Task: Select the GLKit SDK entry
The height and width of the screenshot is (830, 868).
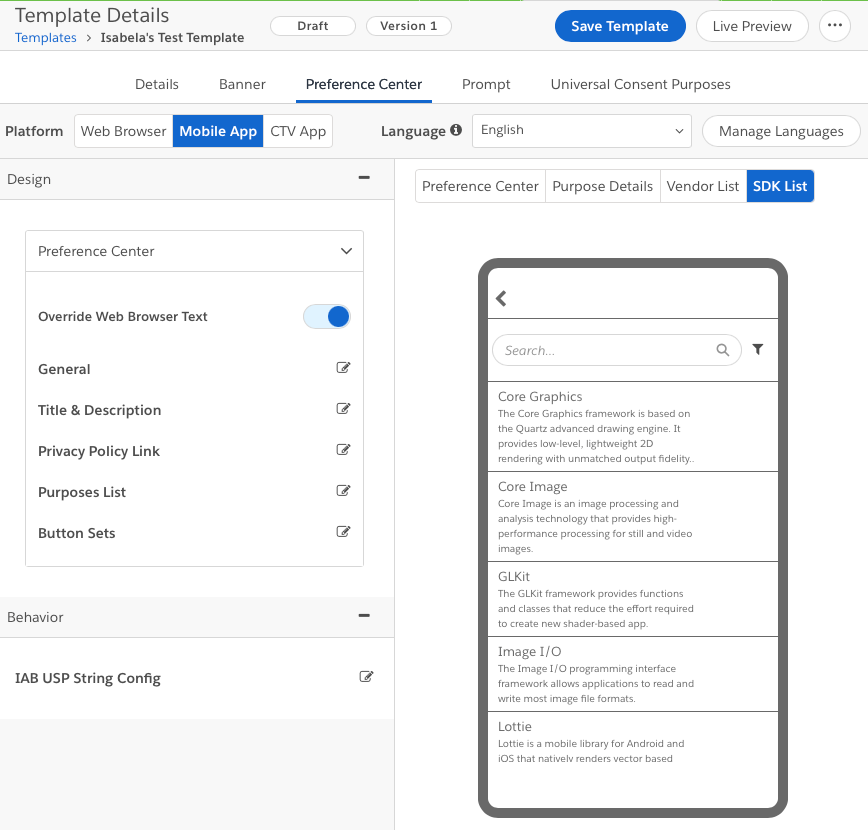Action: tap(633, 600)
